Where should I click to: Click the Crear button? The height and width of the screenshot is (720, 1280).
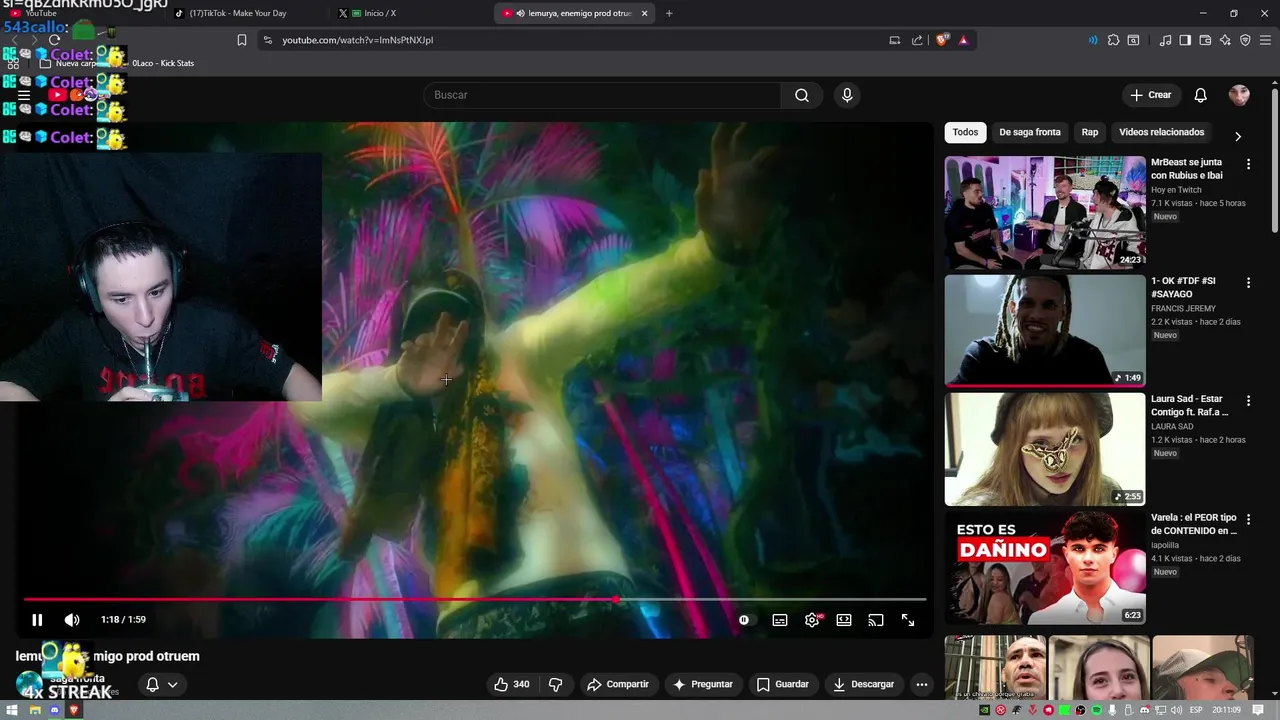(1151, 95)
